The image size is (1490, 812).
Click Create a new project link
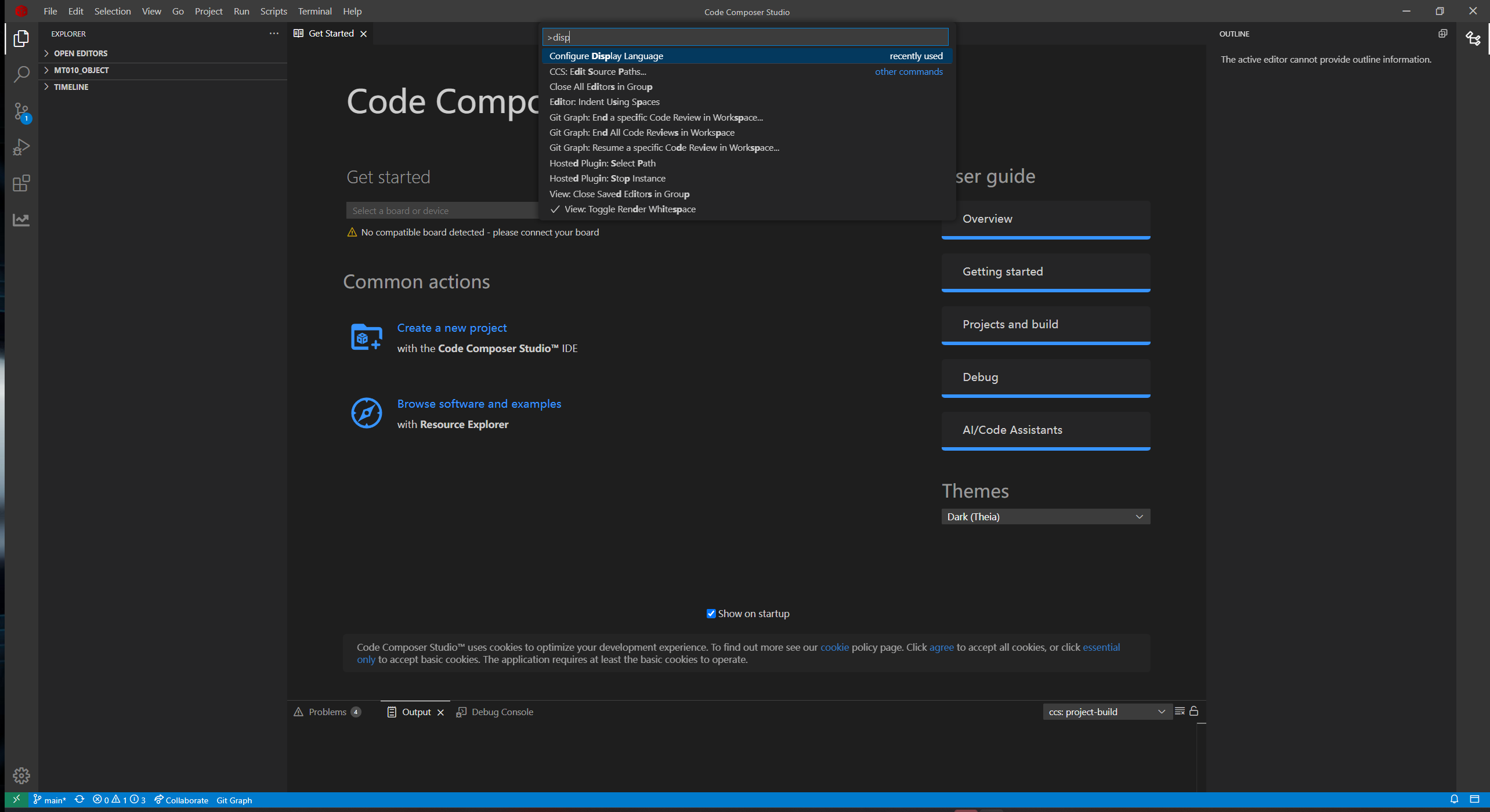451,328
